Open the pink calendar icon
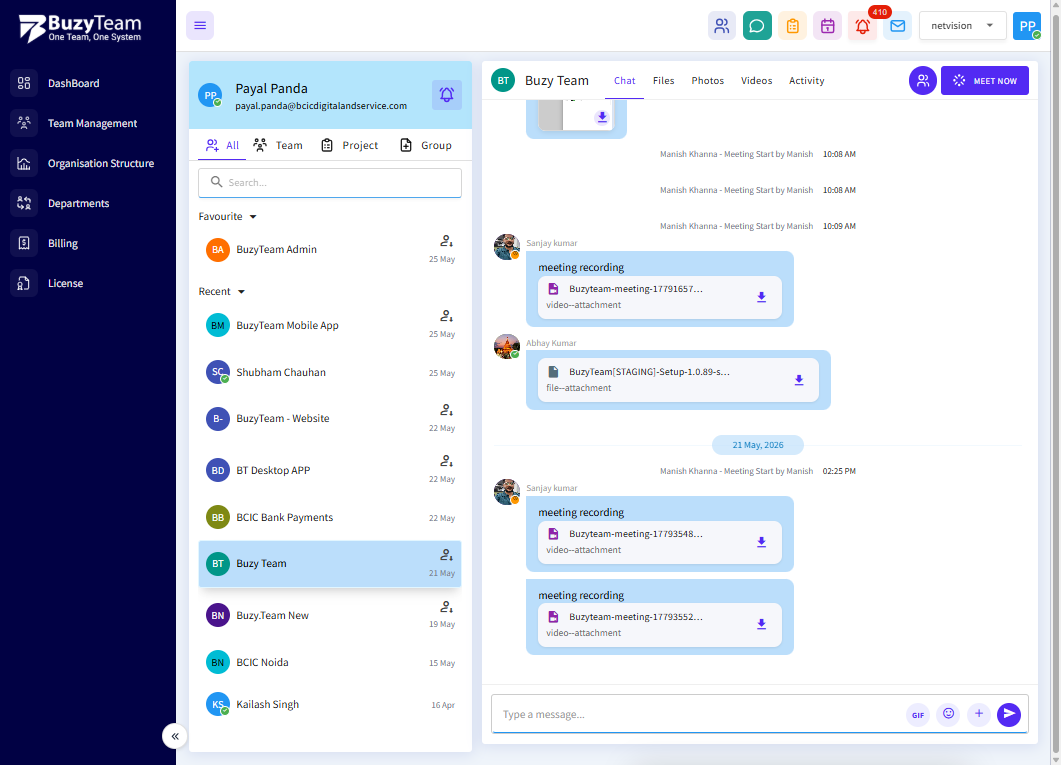Viewport: 1061px width, 765px height. pos(828,26)
